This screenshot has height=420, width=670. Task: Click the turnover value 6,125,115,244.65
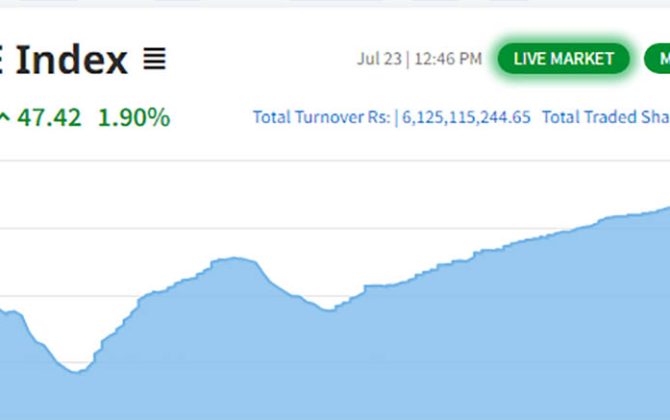(x=466, y=117)
